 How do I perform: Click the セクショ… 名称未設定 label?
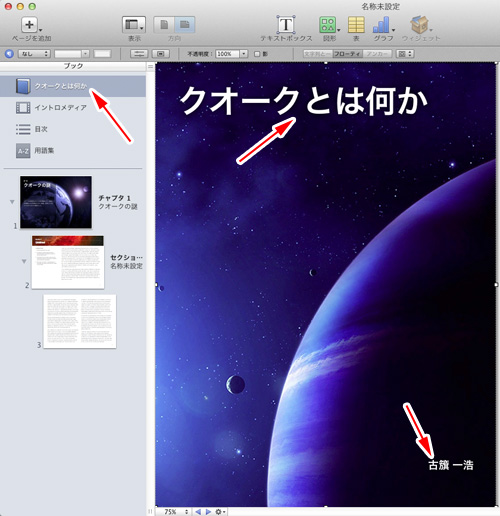[126, 262]
